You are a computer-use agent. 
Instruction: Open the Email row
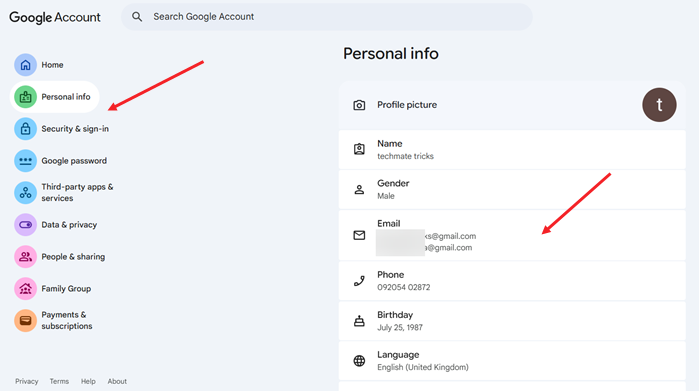[x=512, y=235]
